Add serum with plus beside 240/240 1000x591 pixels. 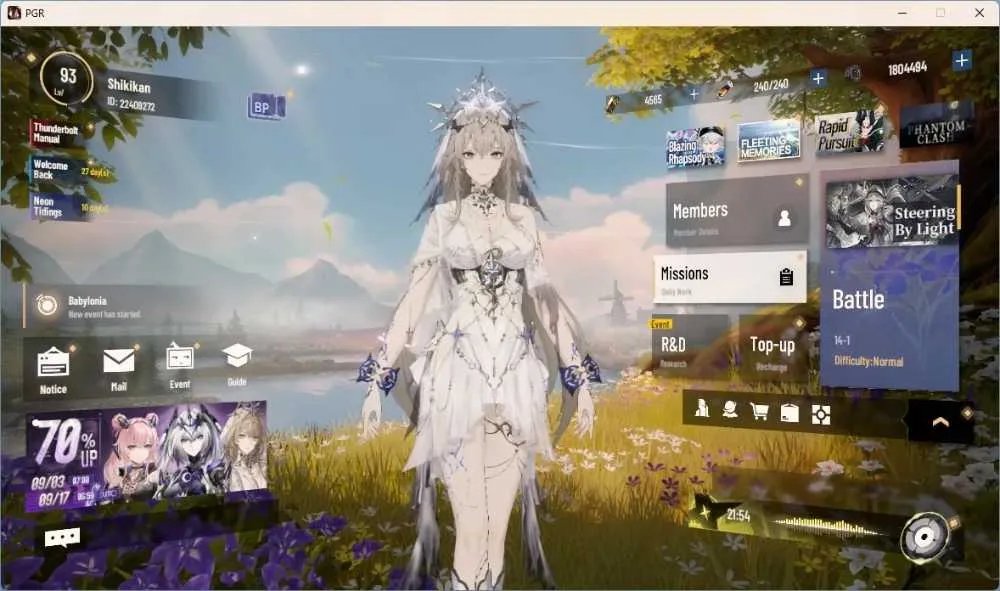818,78
